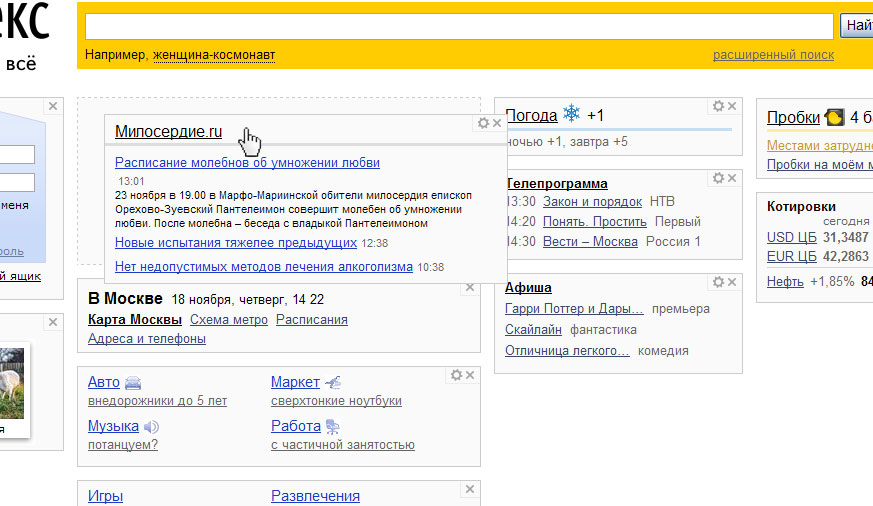Open TV show Закон и порядок

(592, 202)
